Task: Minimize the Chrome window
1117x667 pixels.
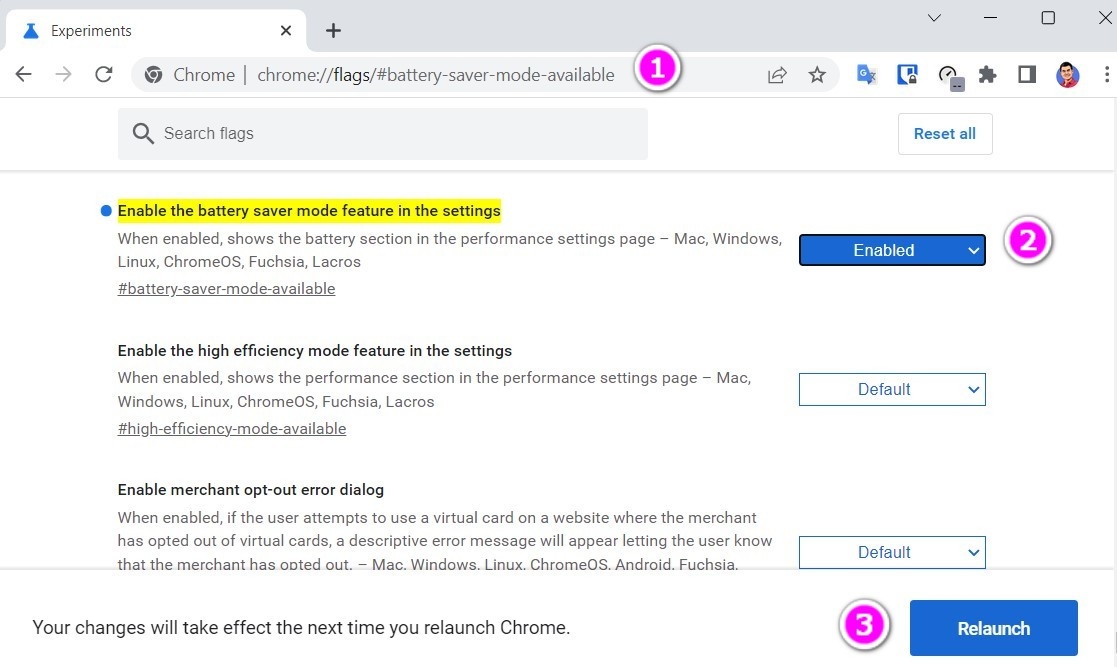Action: click(x=990, y=18)
